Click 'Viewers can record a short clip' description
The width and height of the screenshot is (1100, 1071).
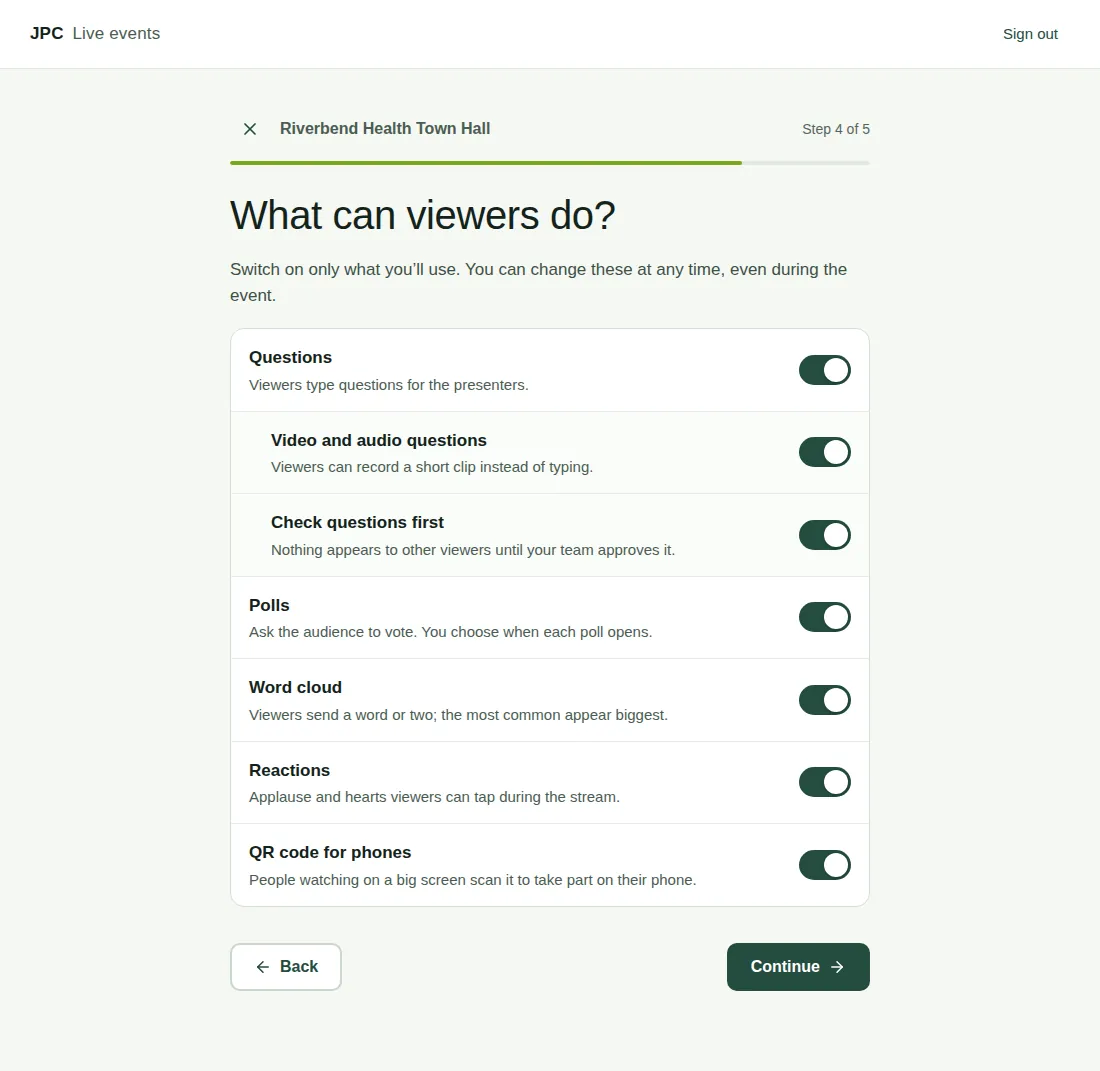click(x=431, y=467)
